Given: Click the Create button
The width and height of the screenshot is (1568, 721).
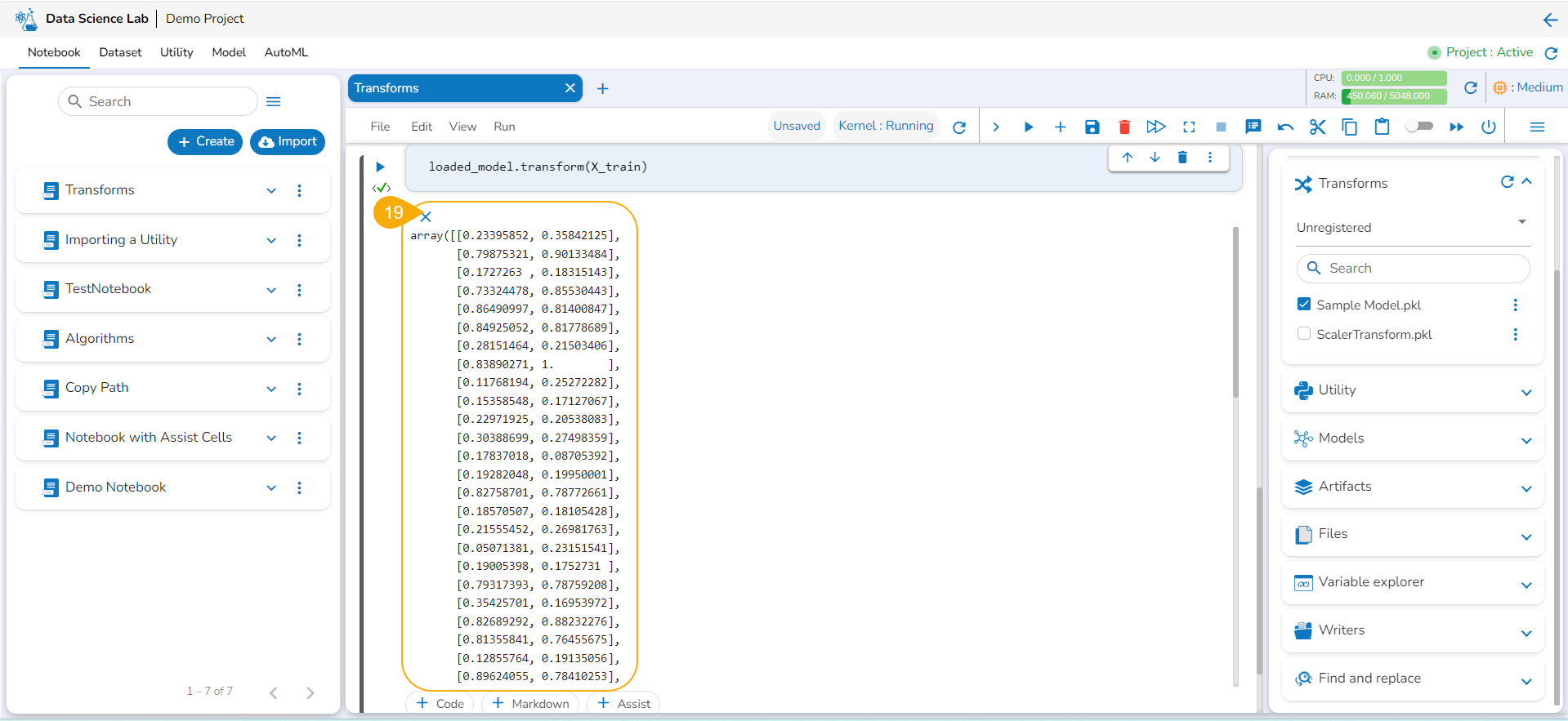Looking at the screenshot, I should click(205, 141).
